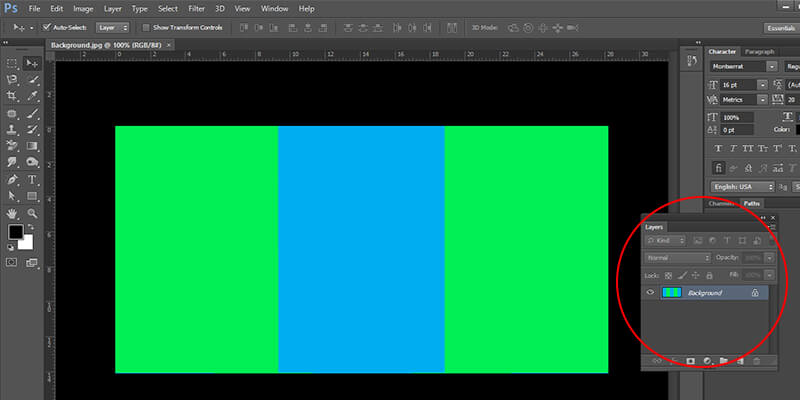Toggle lock all padlock icon
This screenshot has height=400, width=800.
709,276
